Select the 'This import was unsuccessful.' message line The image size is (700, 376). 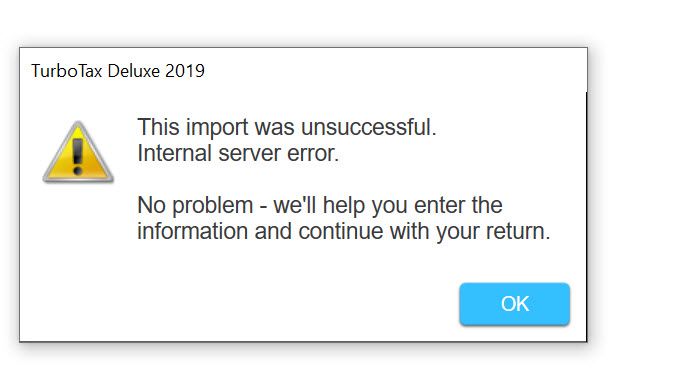click(287, 127)
